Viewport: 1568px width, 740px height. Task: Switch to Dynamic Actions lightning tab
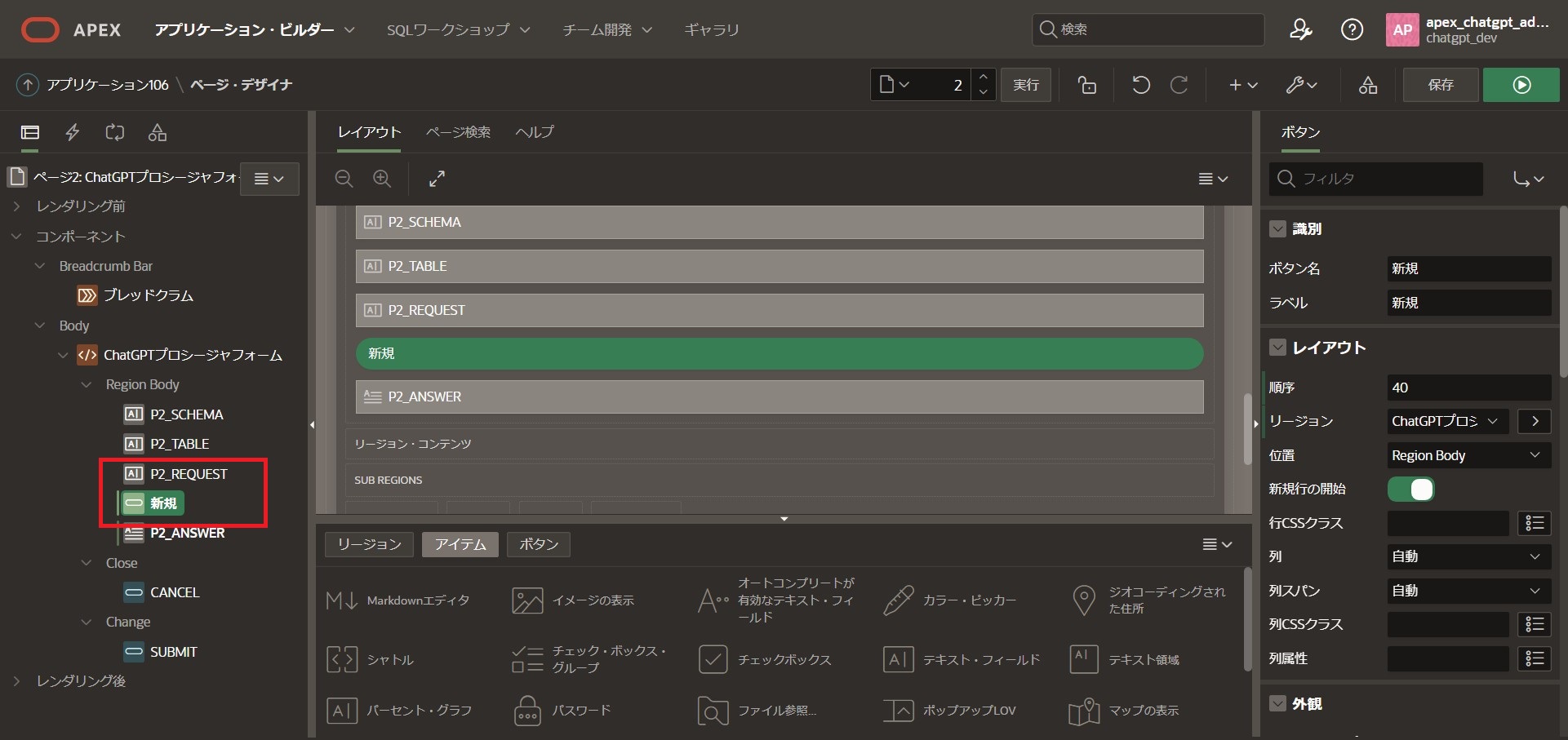coord(73,132)
